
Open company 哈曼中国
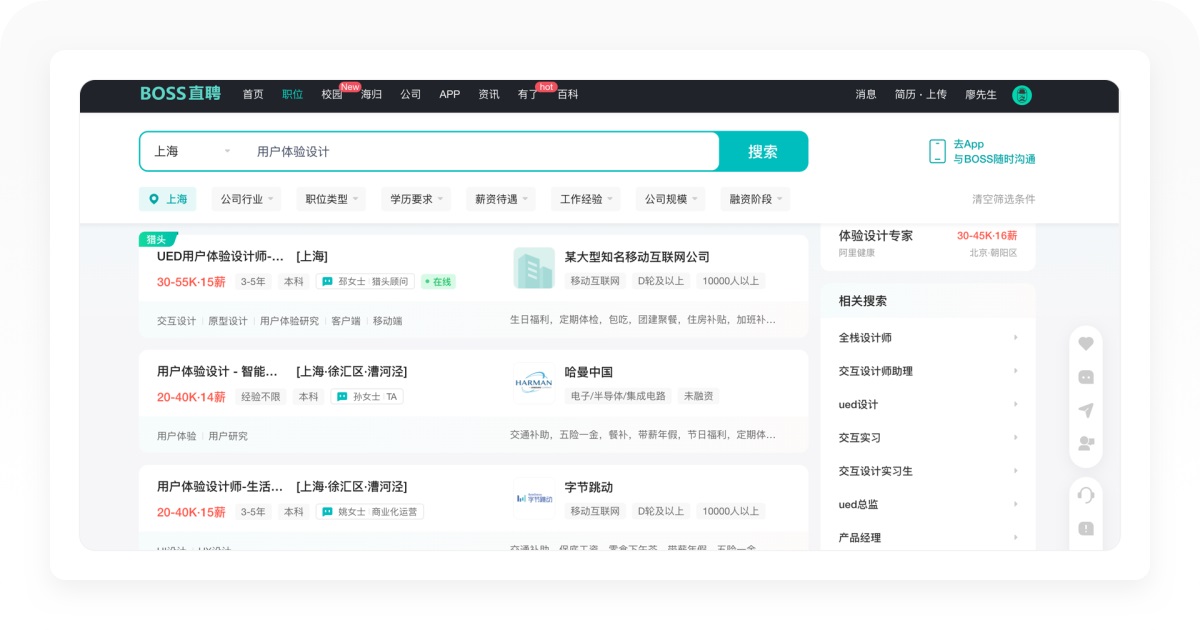coord(589,372)
